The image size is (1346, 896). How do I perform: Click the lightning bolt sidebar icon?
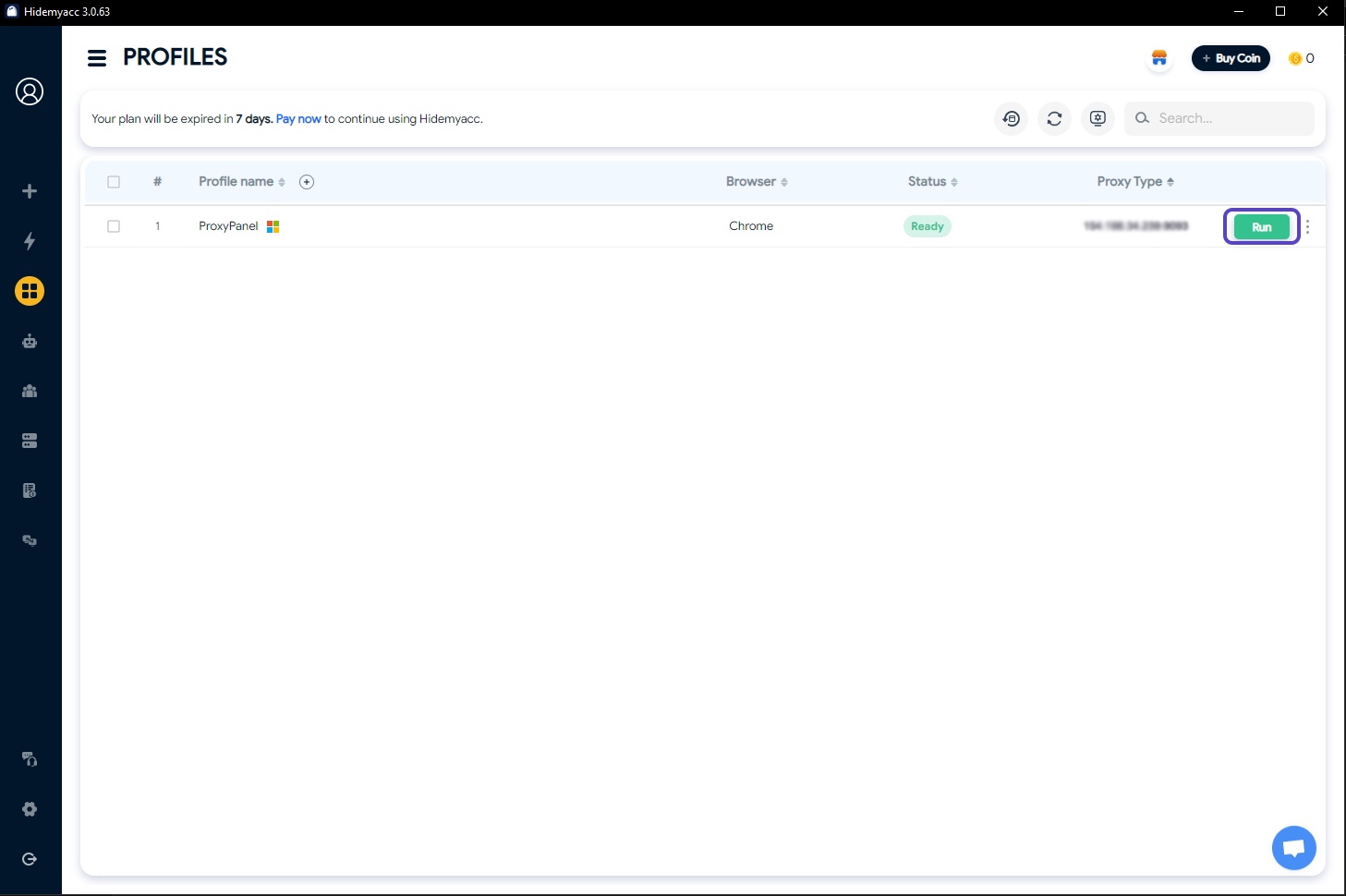tap(30, 241)
